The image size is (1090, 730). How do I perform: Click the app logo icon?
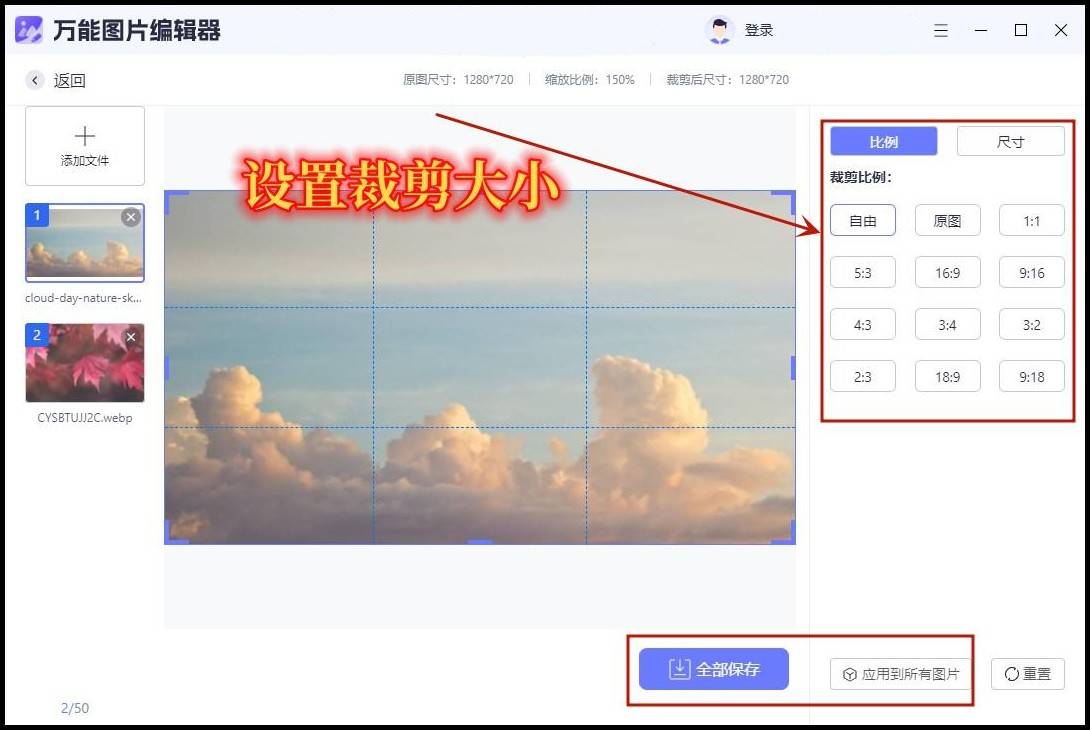coord(29,30)
